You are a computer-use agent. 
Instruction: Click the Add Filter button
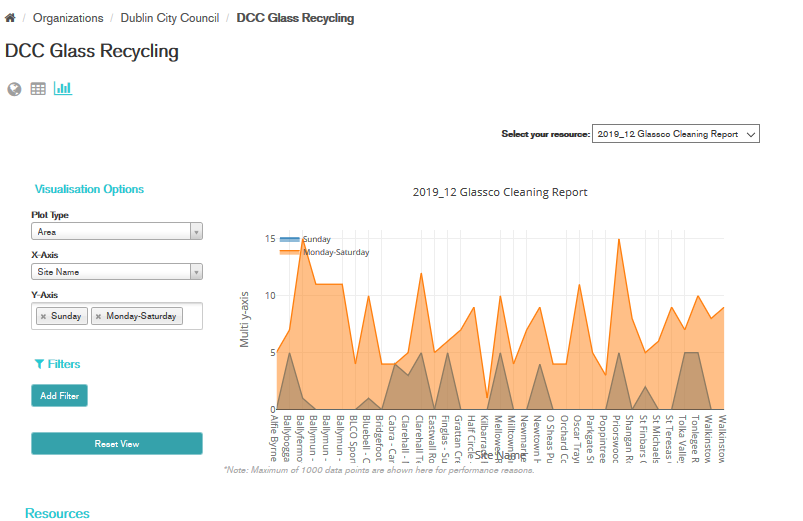click(60, 396)
